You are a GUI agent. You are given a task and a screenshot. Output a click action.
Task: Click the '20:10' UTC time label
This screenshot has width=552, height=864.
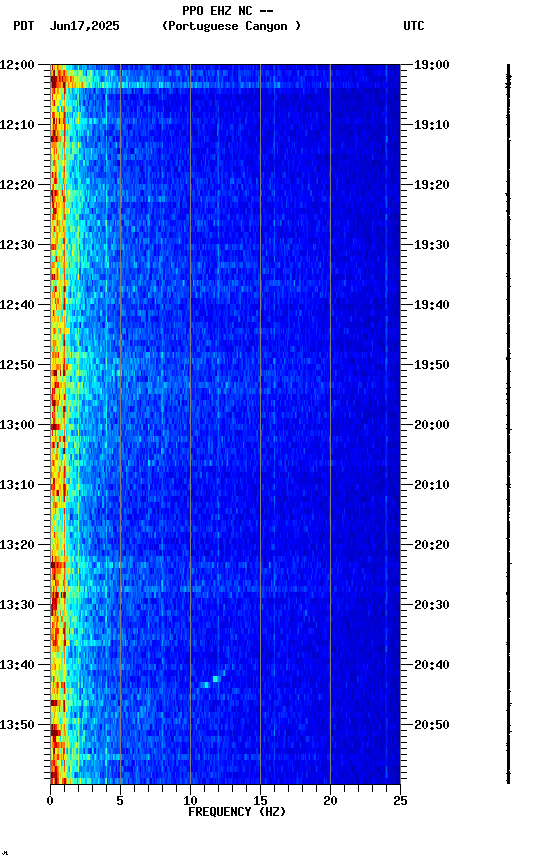click(432, 485)
